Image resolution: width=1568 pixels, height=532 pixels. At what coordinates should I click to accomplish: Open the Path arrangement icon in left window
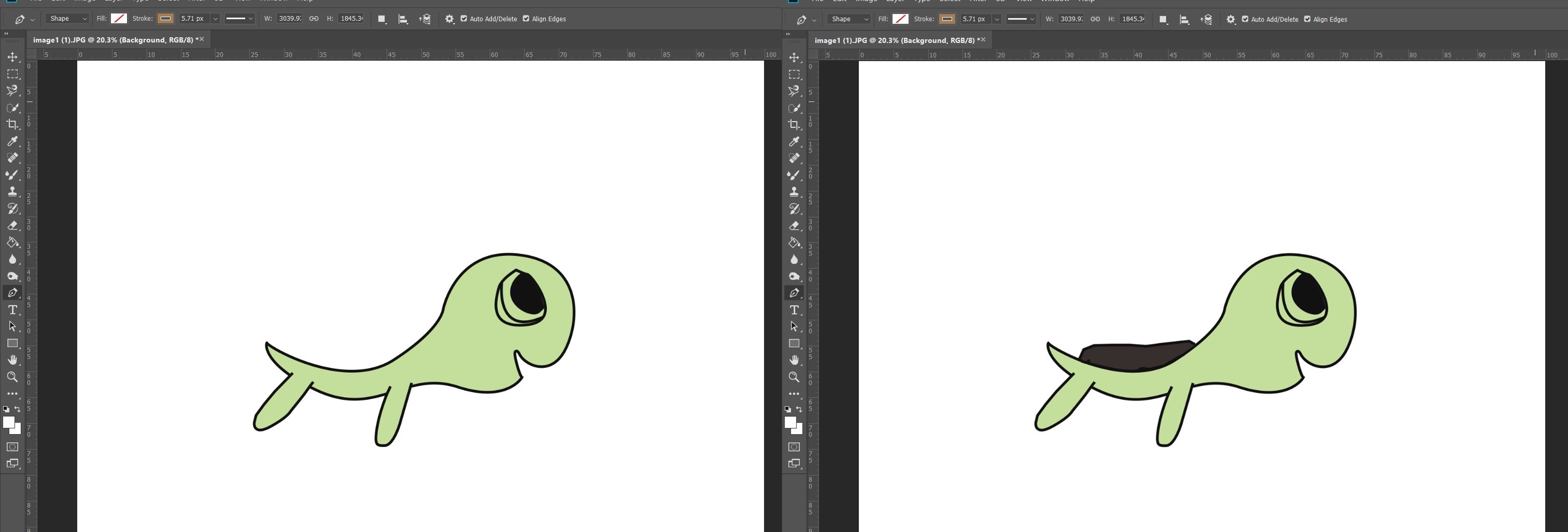coord(425,19)
